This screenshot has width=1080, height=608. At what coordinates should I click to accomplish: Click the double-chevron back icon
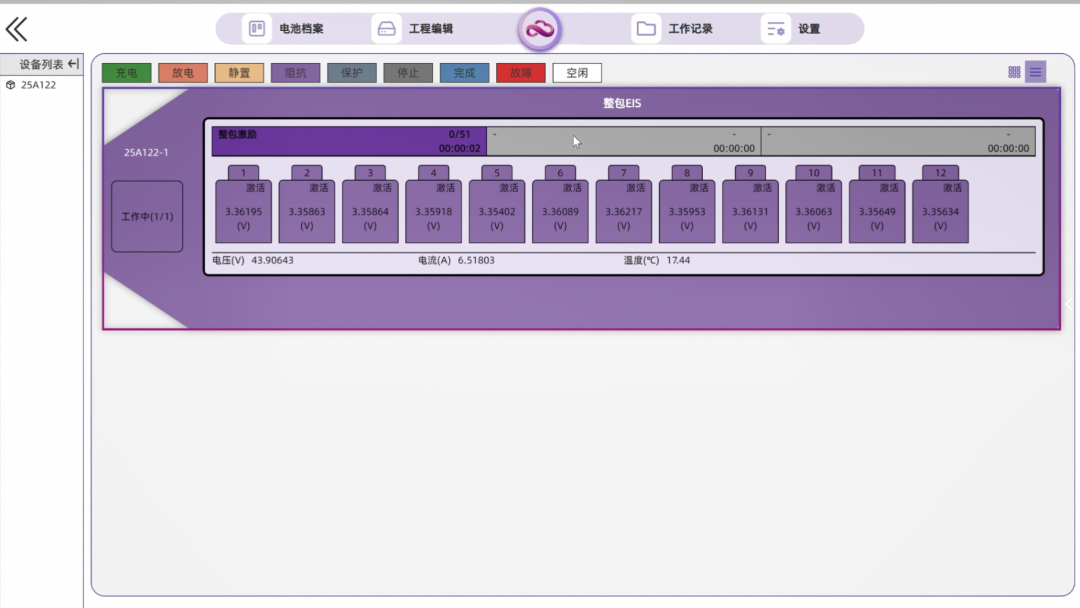[17, 29]
